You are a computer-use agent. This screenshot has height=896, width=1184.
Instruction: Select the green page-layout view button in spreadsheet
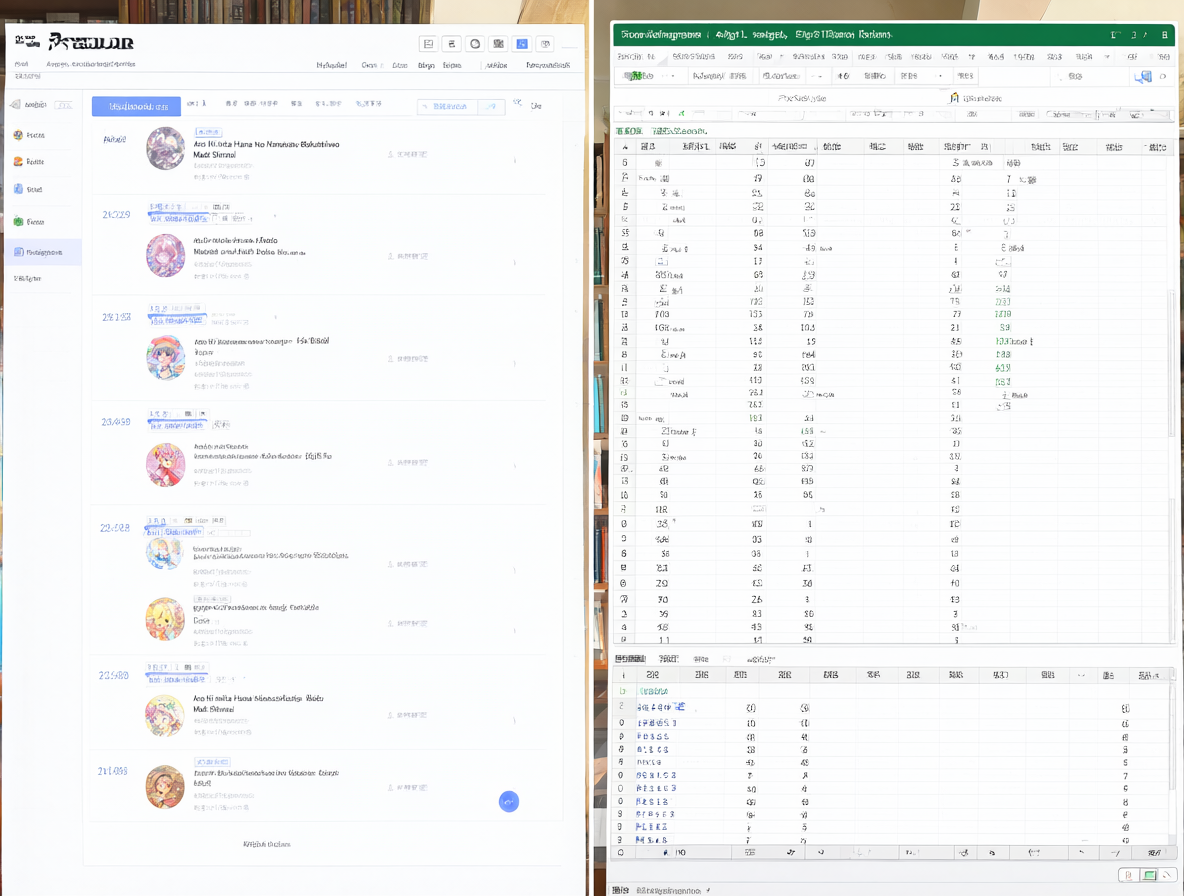click(1149, 875)
